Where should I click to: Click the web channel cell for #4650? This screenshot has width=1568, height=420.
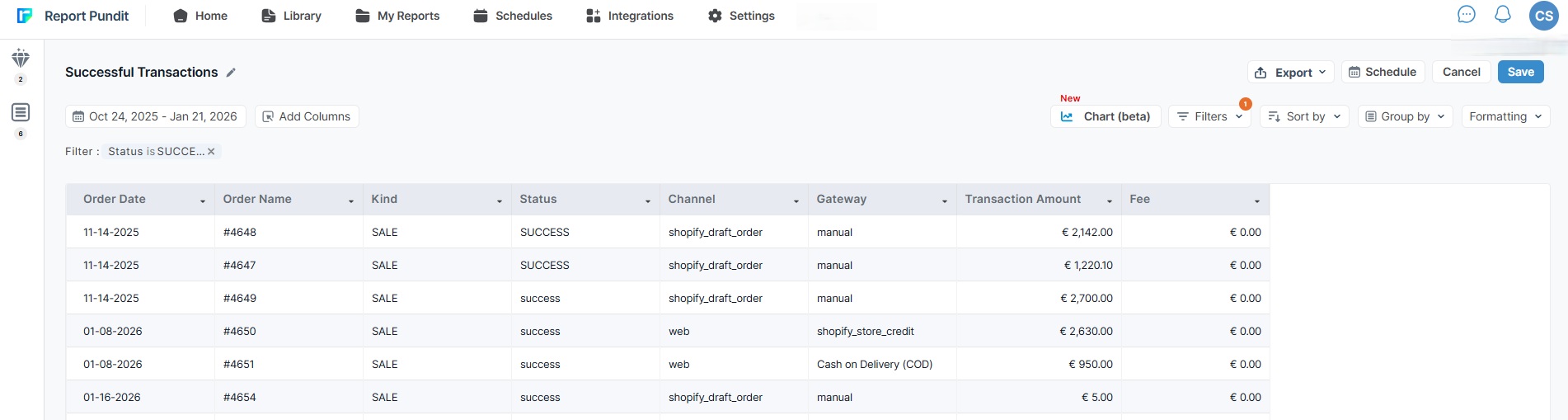click(x=734, y=331)
